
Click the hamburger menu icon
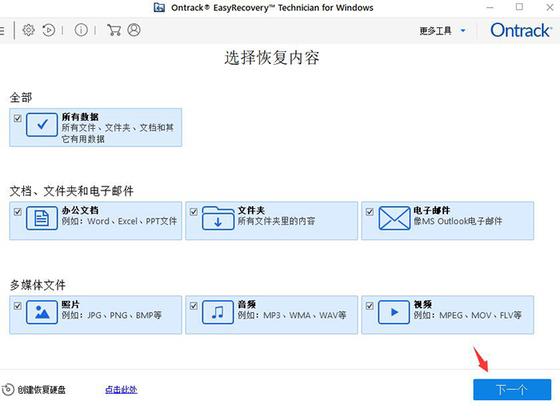[2, 30]
